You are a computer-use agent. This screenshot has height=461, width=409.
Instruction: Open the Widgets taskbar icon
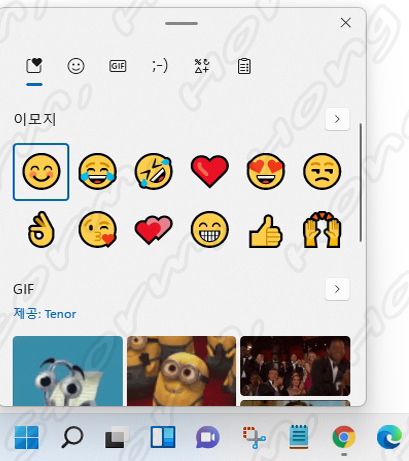click(163, 437)
